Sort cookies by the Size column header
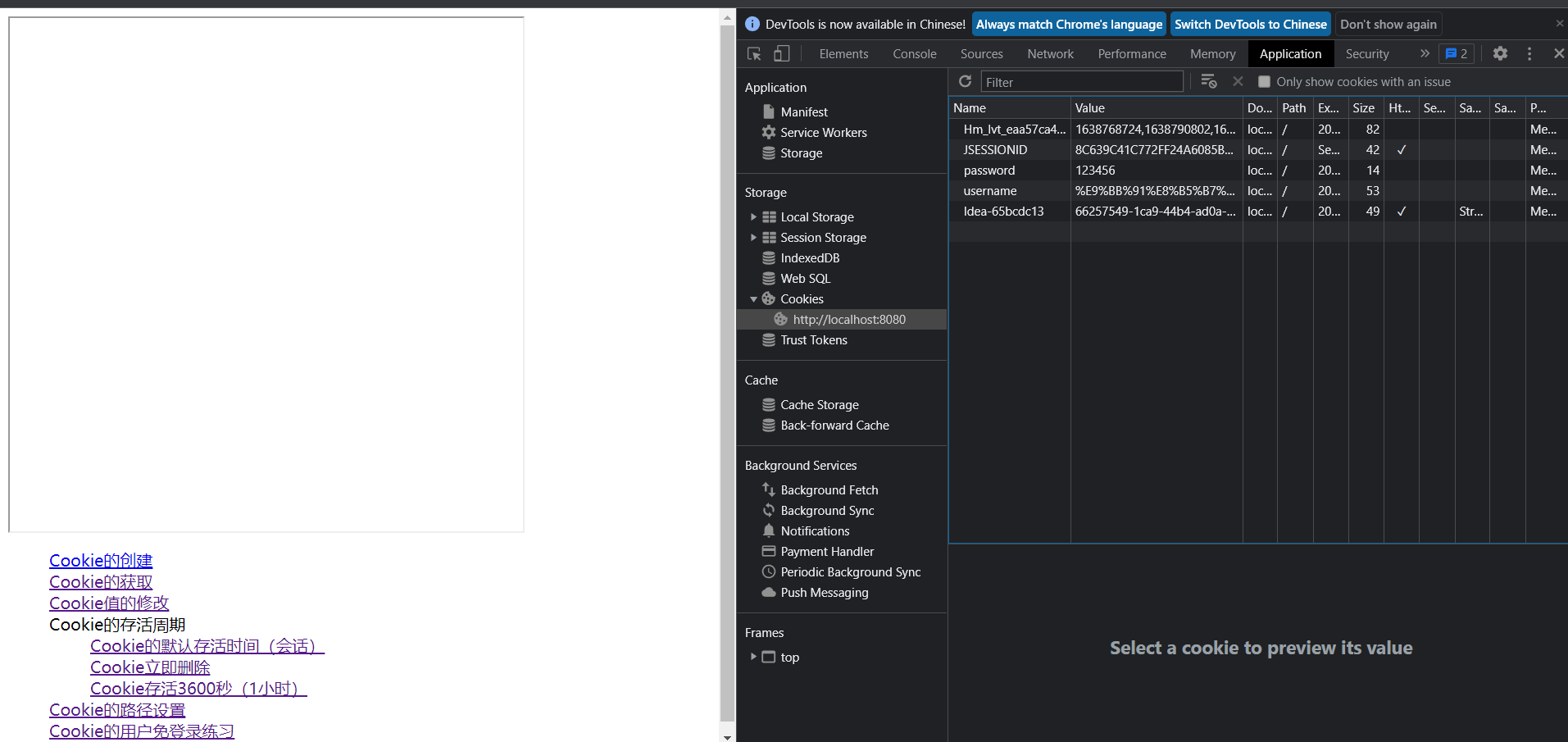1568x742 pixels. (1366, 107)
